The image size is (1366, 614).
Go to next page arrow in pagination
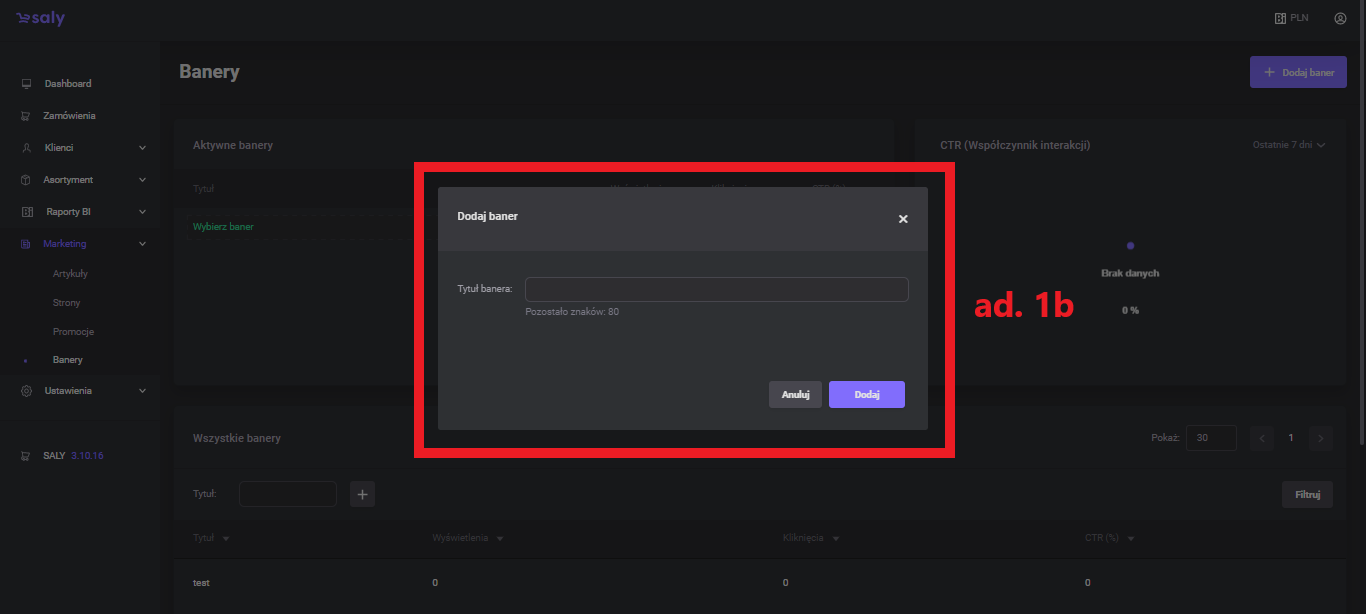1320,438
